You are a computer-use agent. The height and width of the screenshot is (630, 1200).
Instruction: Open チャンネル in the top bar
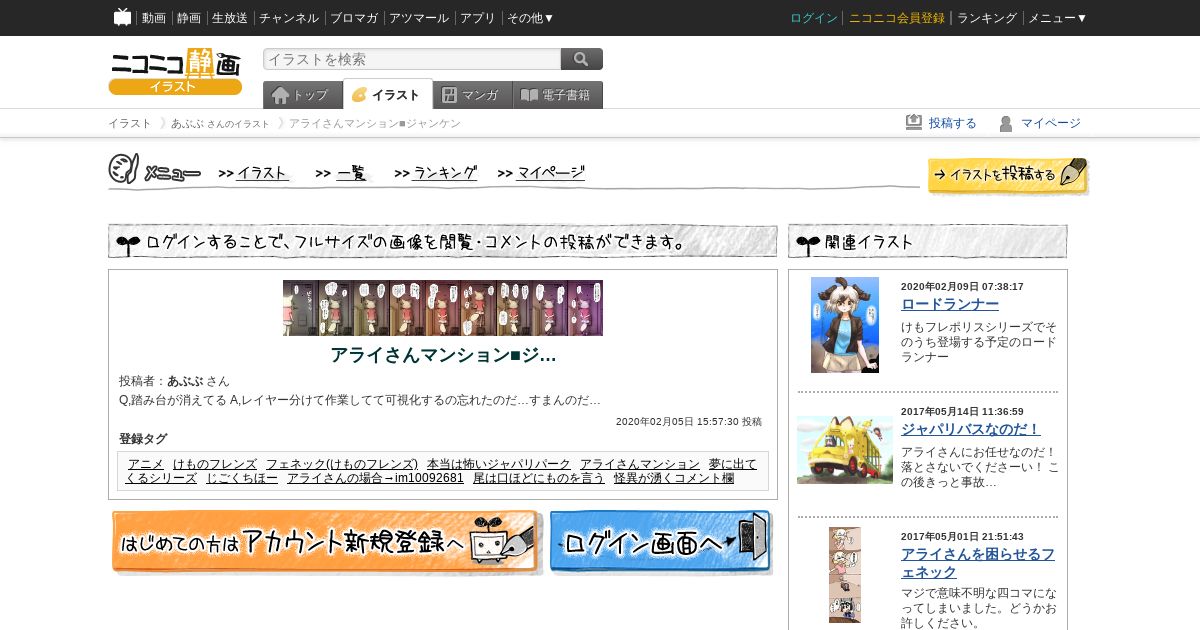289,18
